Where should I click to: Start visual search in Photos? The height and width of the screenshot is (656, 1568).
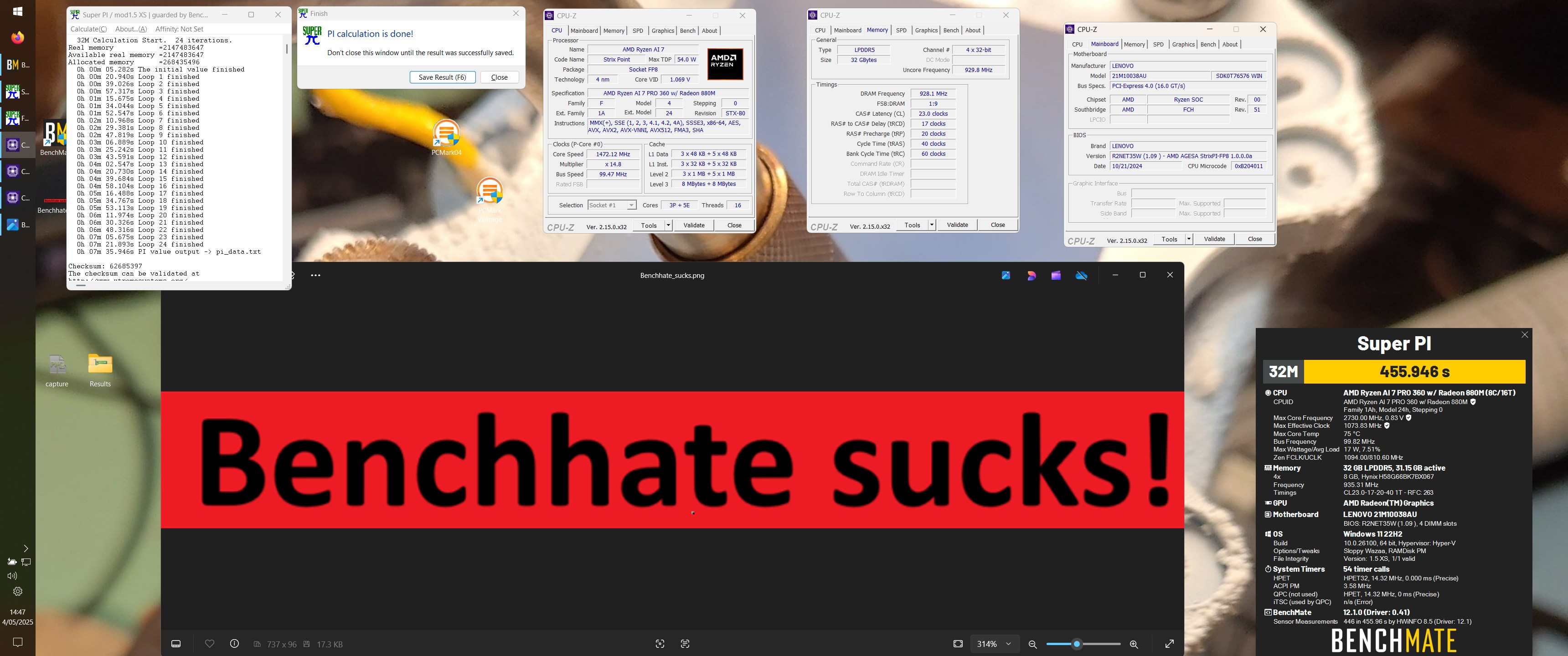click(660, 644)
